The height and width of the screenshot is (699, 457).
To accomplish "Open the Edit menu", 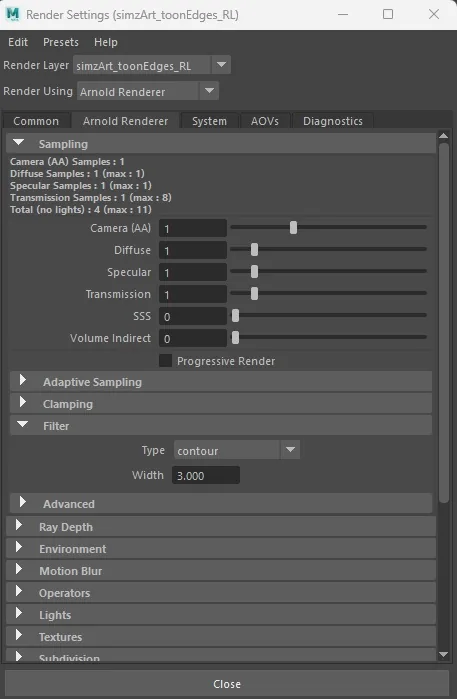I will coord(18,42).
